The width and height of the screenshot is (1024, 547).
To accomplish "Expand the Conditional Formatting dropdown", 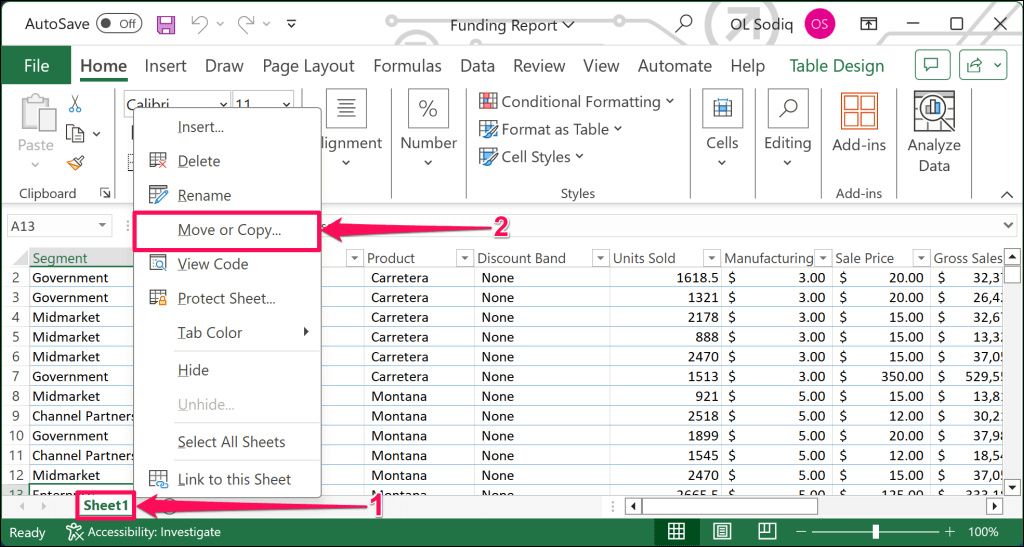I will 576,101.
